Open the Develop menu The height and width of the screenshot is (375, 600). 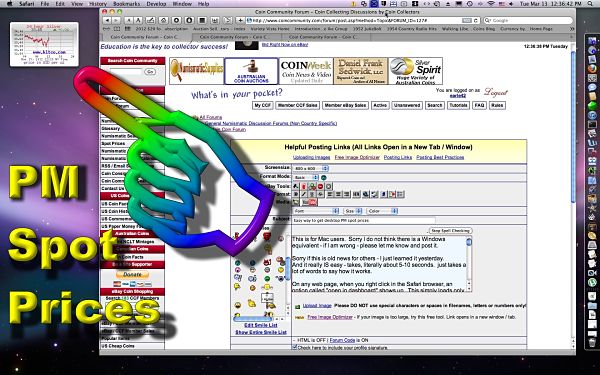[156, 4]
